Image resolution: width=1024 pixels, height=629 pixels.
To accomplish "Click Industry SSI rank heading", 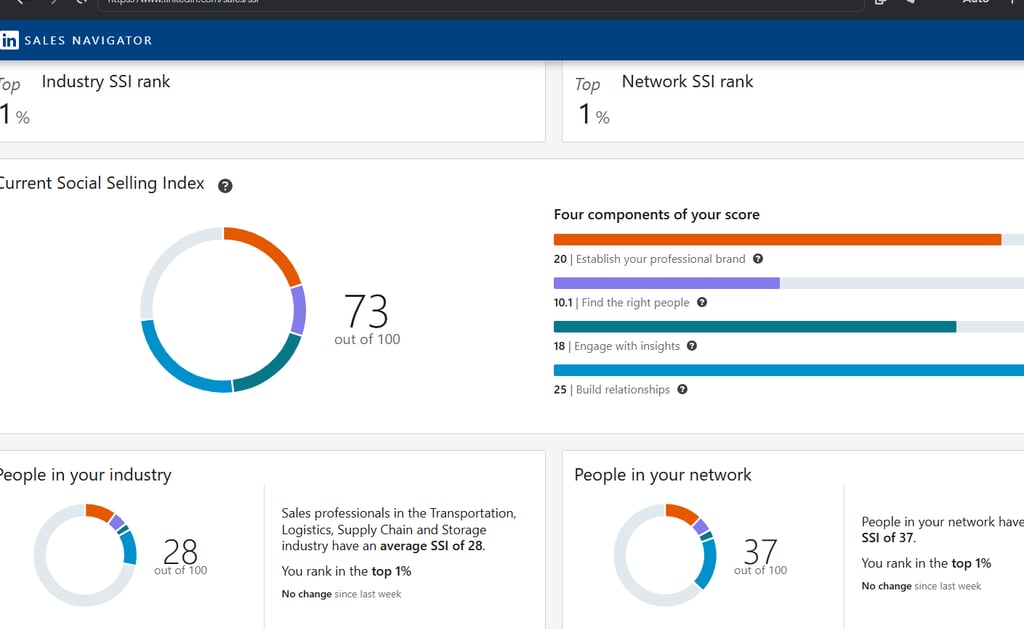I will click(106, 82).
